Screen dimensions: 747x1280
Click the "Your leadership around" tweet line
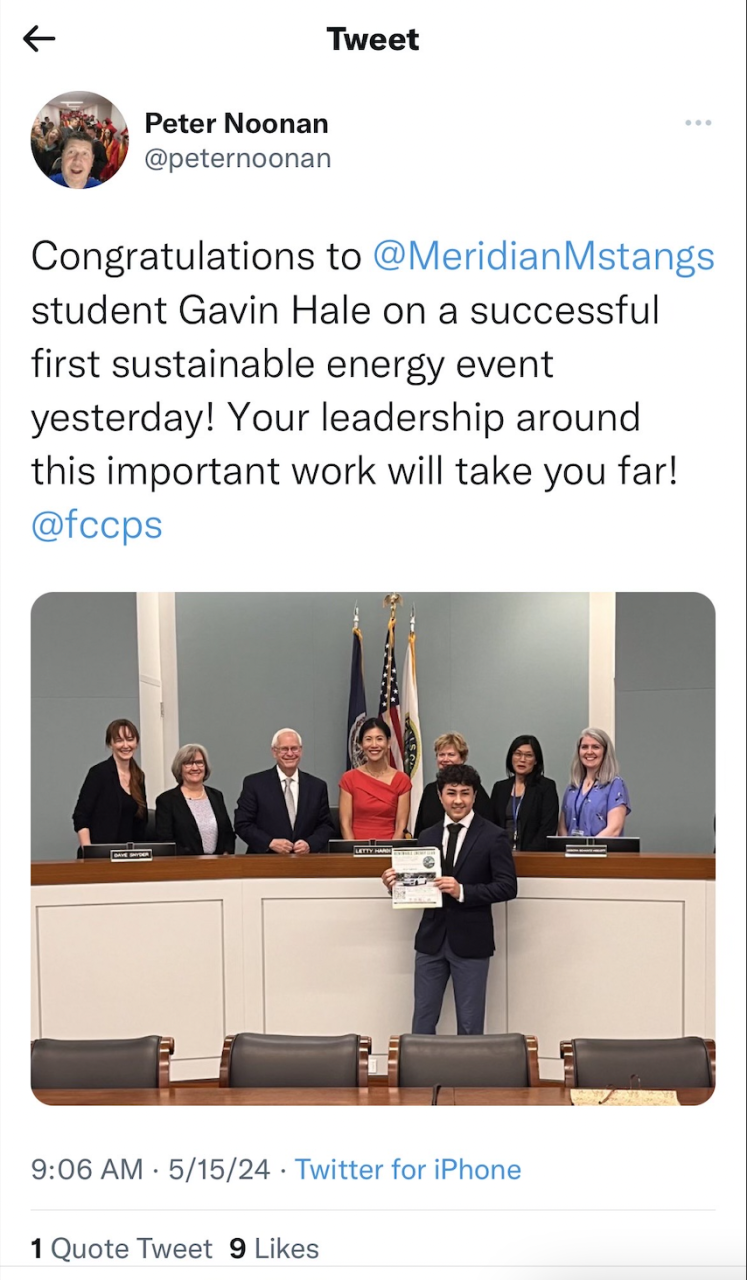click(335, 417)
